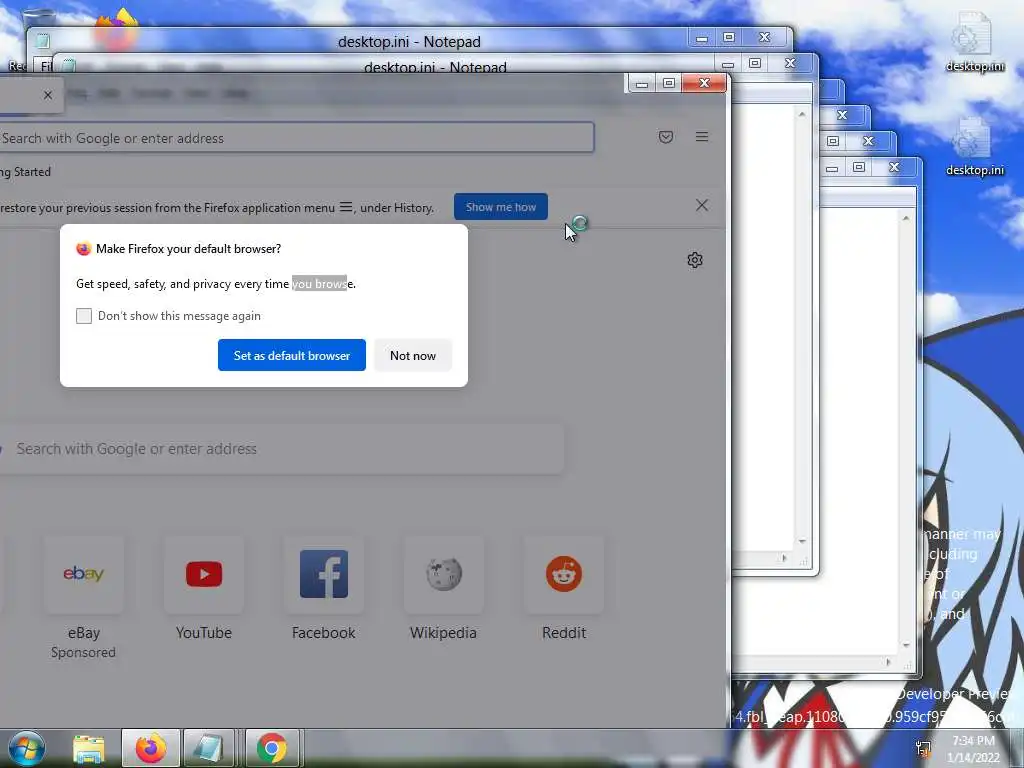Minimize the Firefox window

642,83
